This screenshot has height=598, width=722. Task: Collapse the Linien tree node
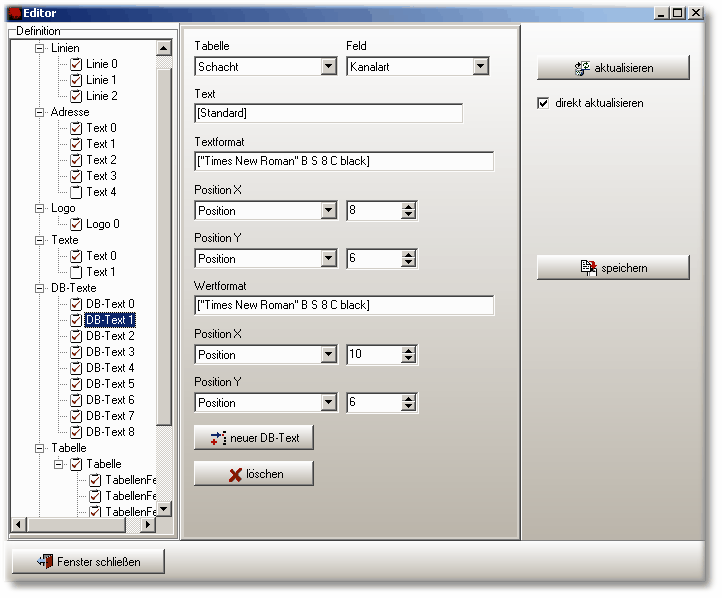click(x=40, y=48)
